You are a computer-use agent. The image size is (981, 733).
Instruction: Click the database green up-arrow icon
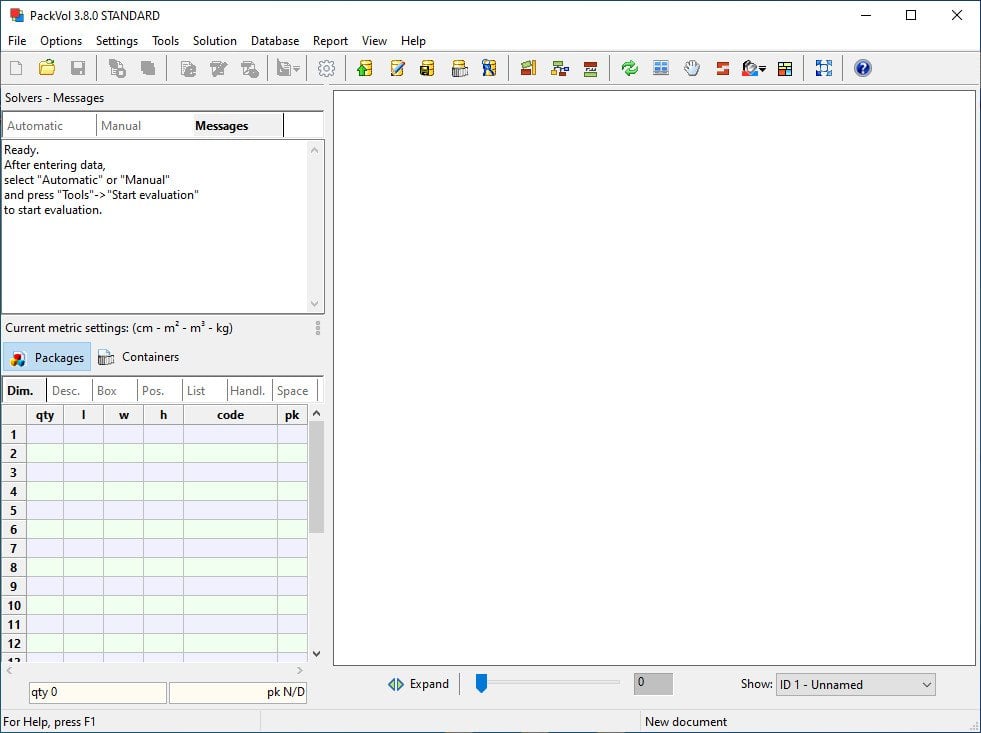coord(365,68)
